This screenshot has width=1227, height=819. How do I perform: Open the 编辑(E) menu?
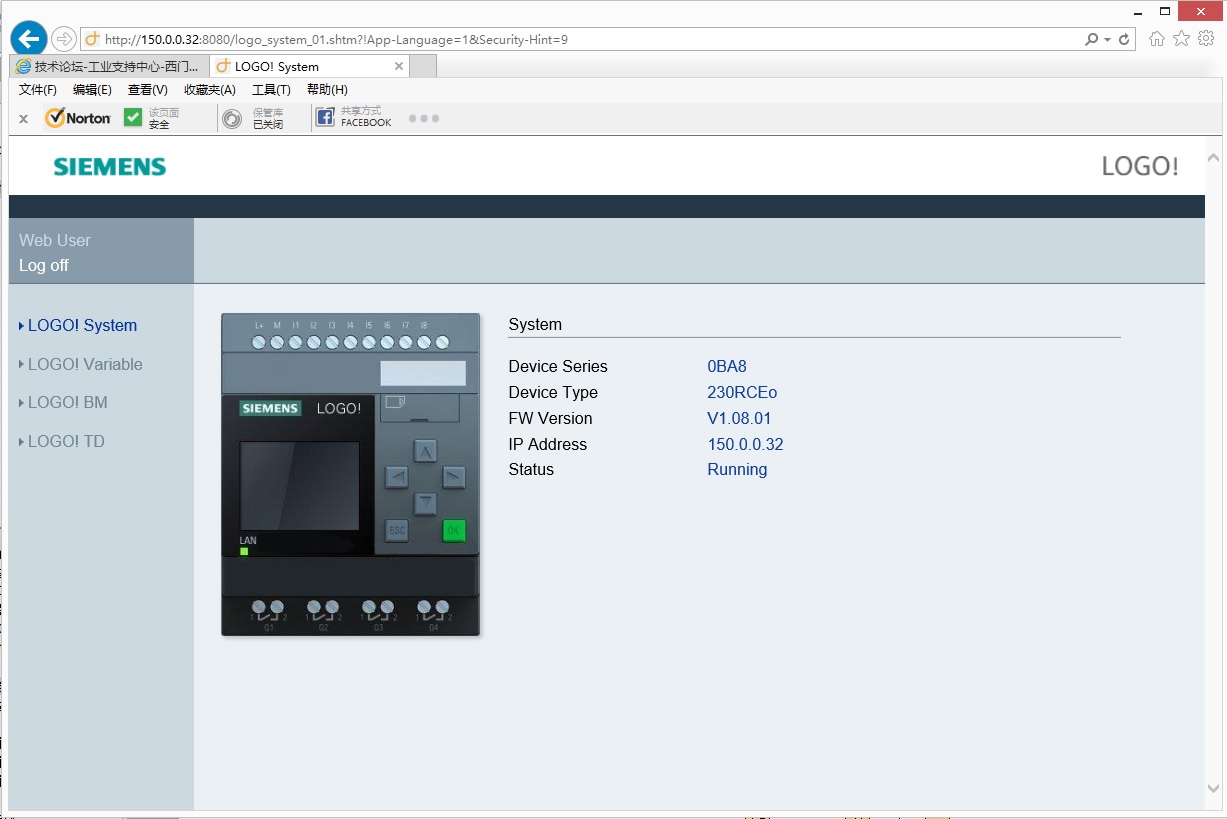tap(92, 90)
